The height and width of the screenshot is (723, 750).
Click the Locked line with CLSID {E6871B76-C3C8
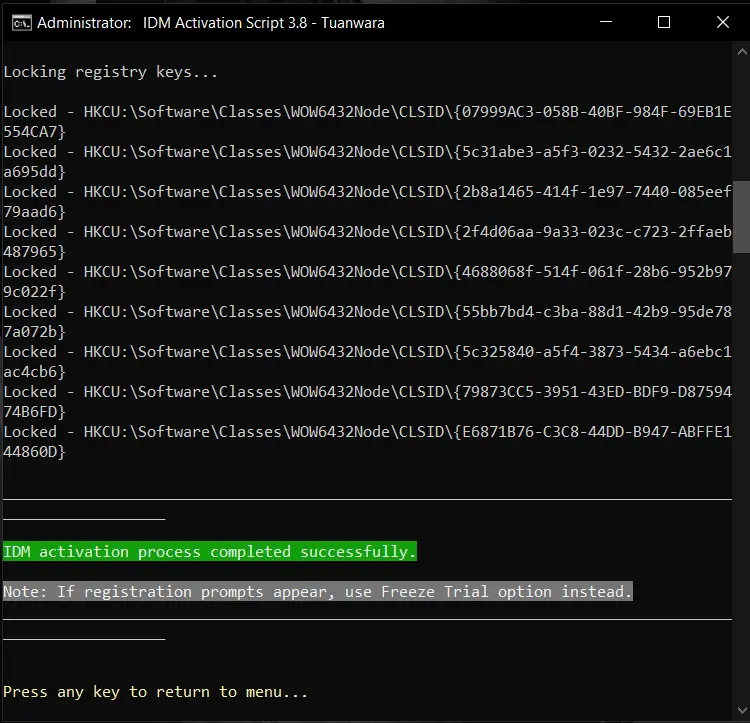(x=367, y=432)
